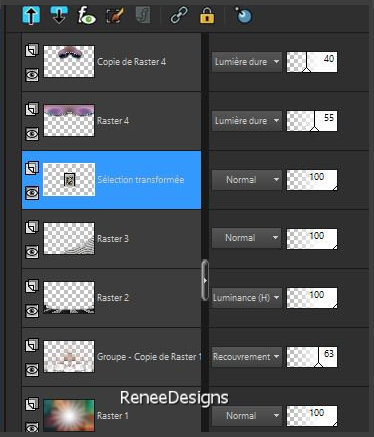Open blend mode dropdown for Raster 3

(x=247, y=238)
